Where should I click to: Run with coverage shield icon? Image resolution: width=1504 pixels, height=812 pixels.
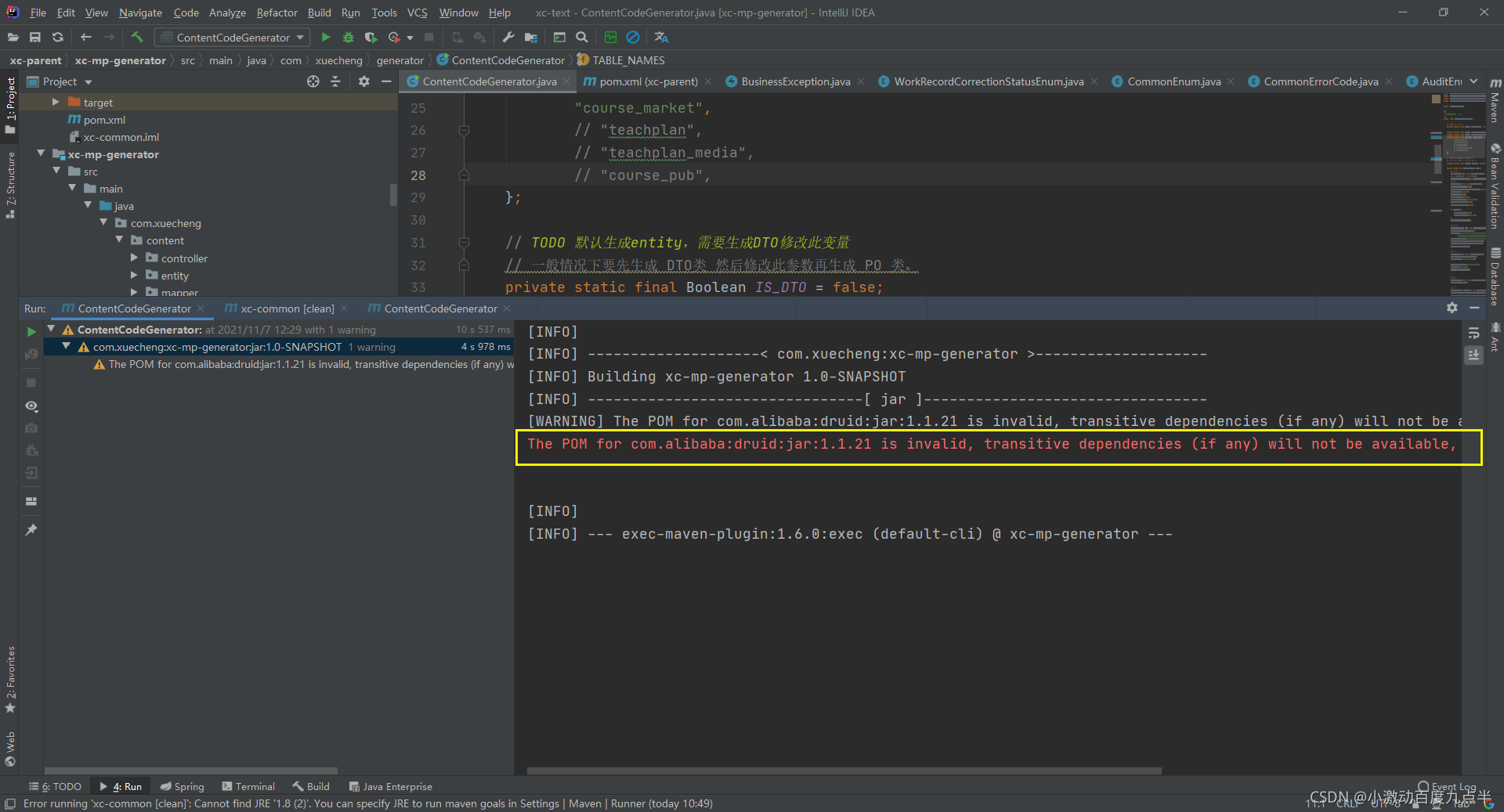(x=371, y=37)
